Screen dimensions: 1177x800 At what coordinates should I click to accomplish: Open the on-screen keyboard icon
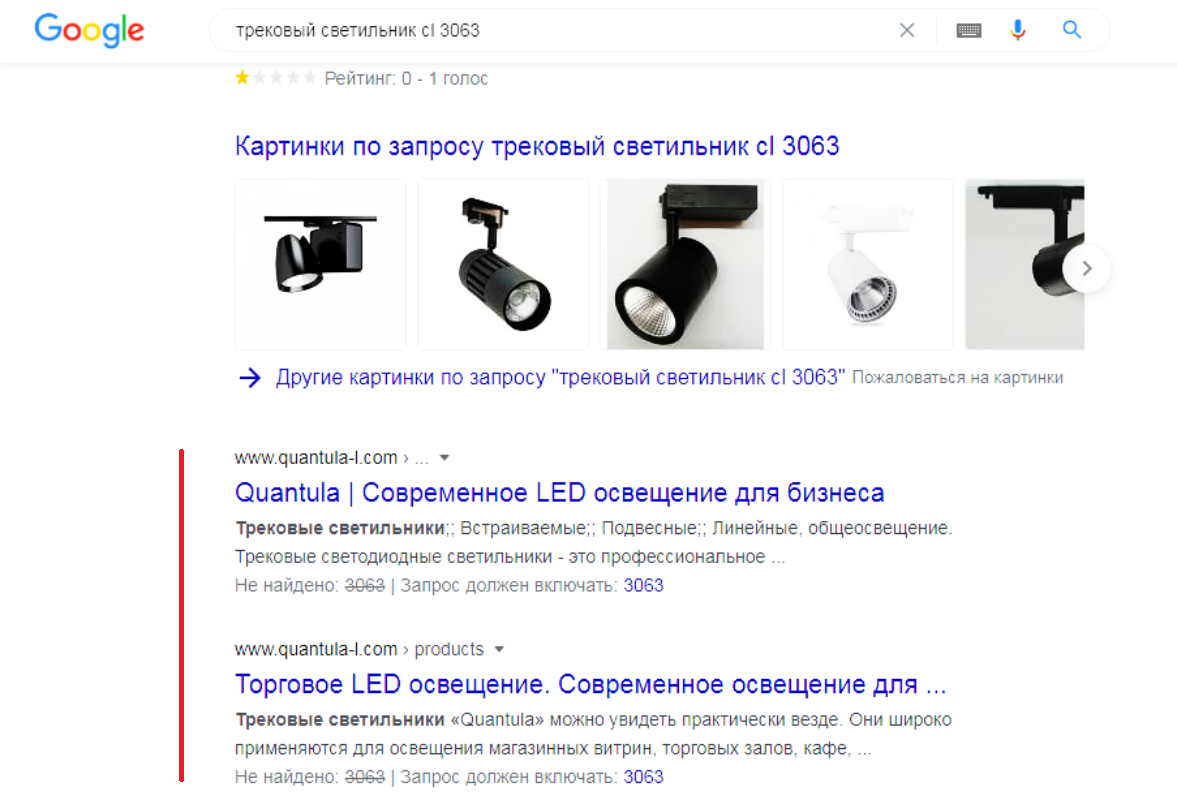[969, 30]
